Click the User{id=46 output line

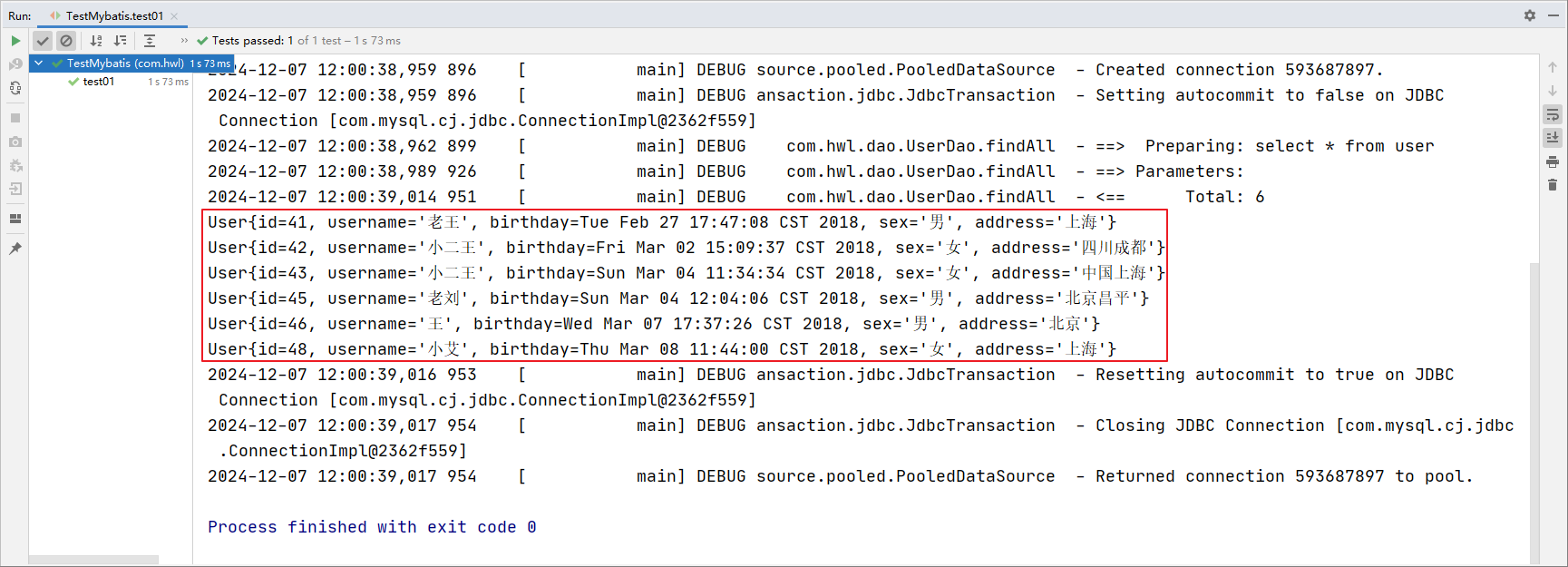pos(654,324)
